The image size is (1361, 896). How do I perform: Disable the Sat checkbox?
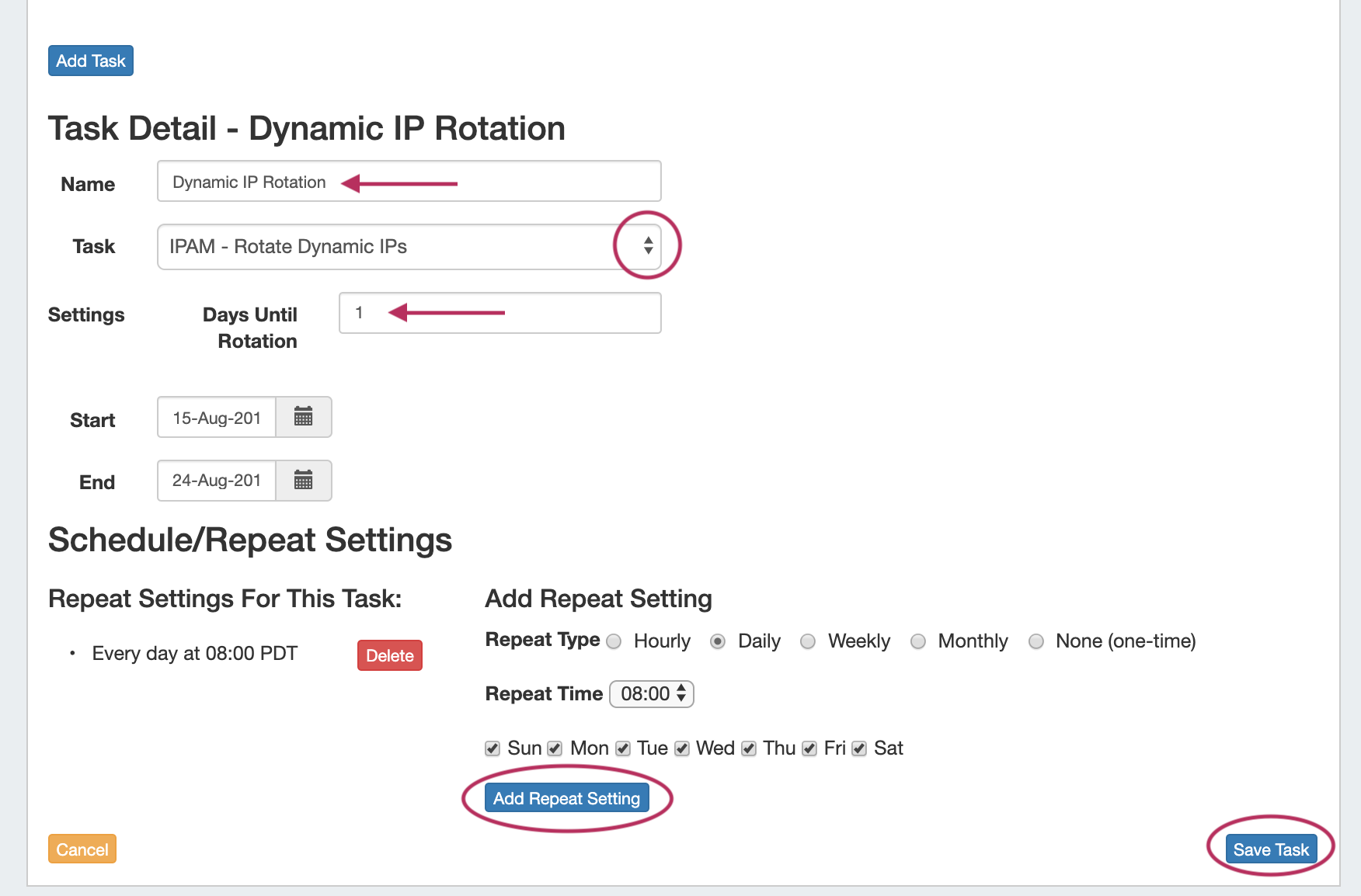(859, 748)
